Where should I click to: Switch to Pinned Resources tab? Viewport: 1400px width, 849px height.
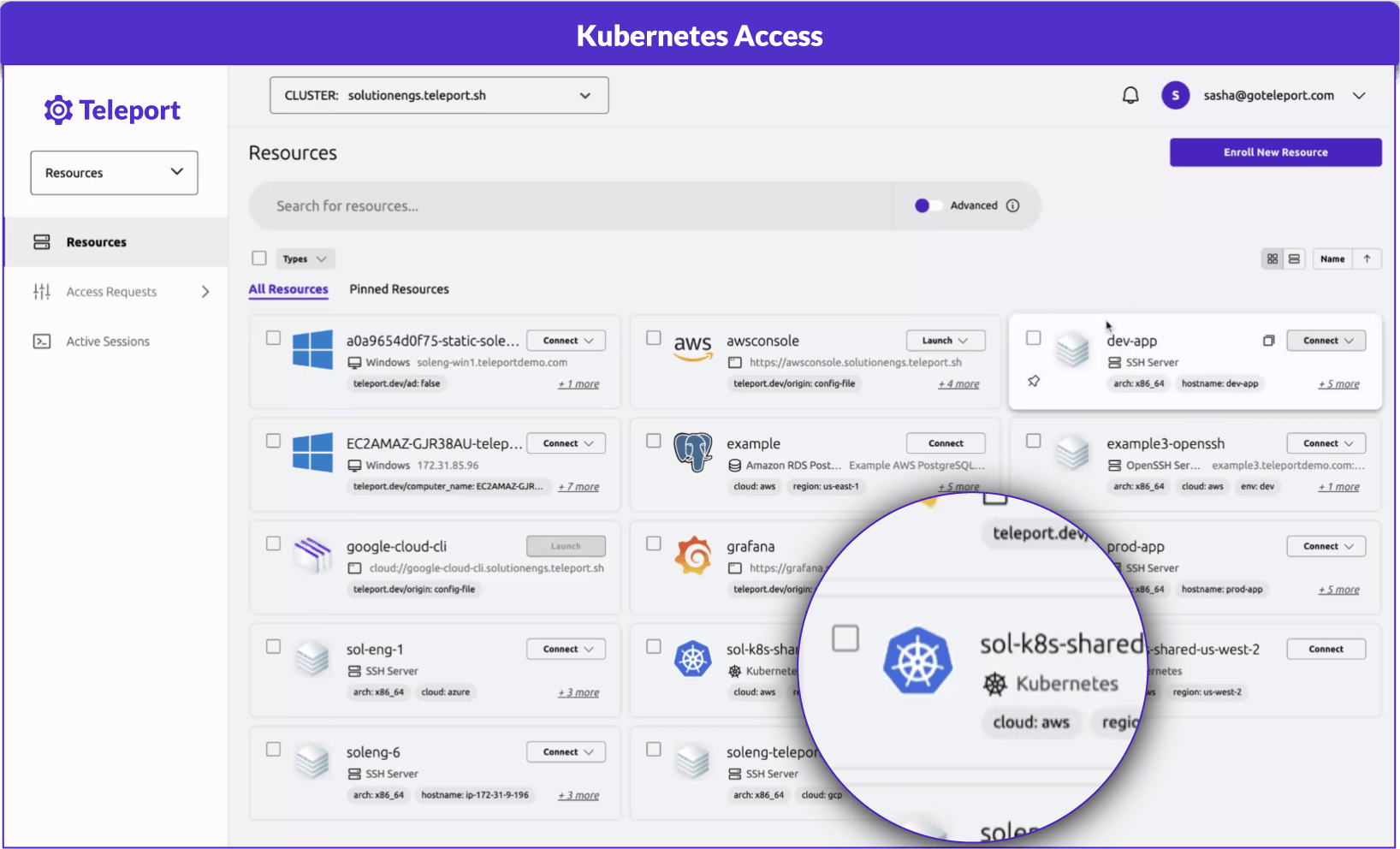[399, 289]
